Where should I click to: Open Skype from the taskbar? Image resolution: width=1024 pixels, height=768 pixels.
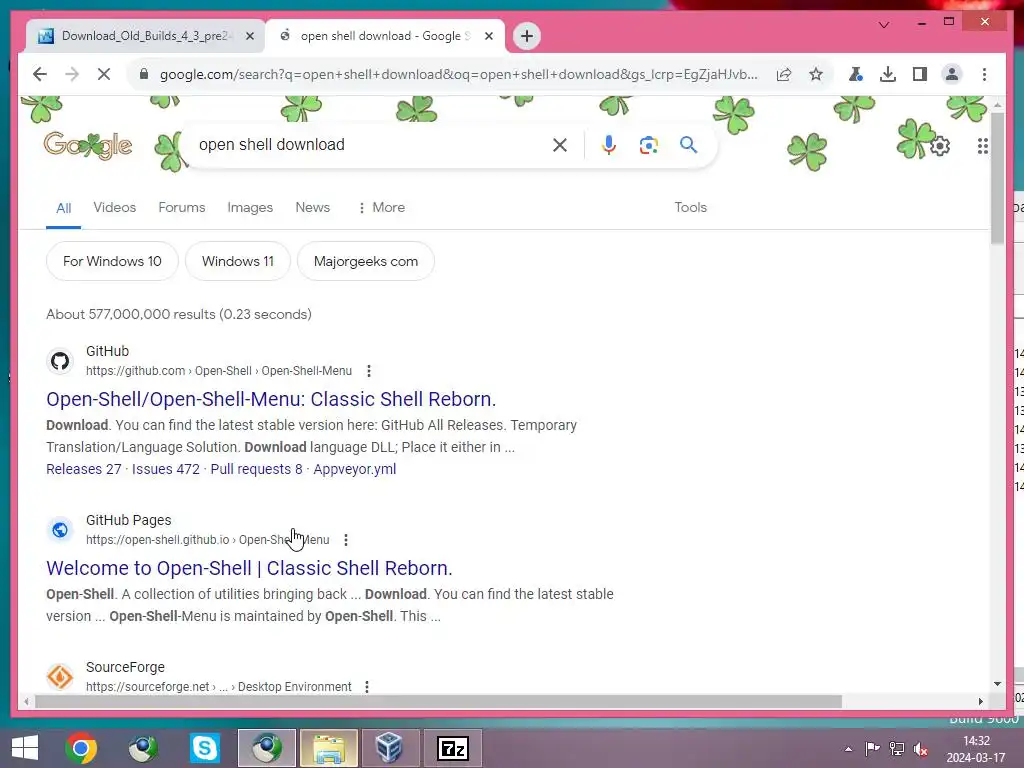click(x=204, y=748)
